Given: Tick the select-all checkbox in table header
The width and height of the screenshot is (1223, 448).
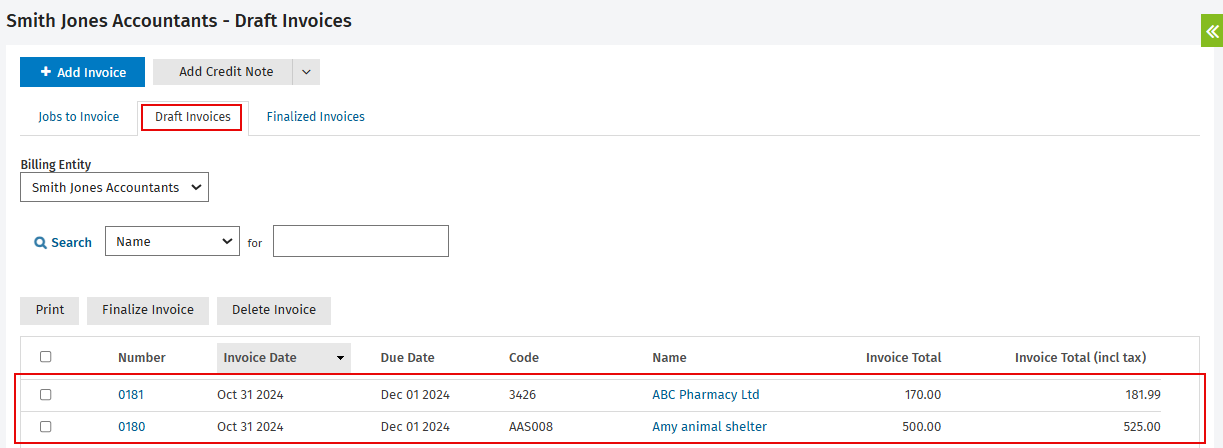Looking at the screenshot, I should (x=45, y=357).
